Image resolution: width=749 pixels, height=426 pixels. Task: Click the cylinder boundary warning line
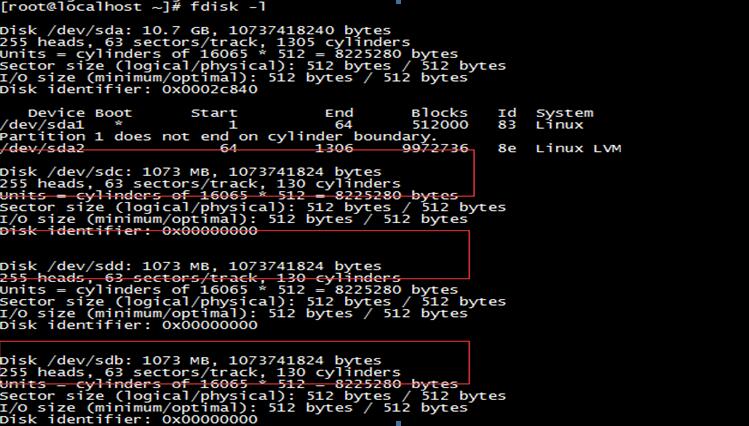[219, 137]
